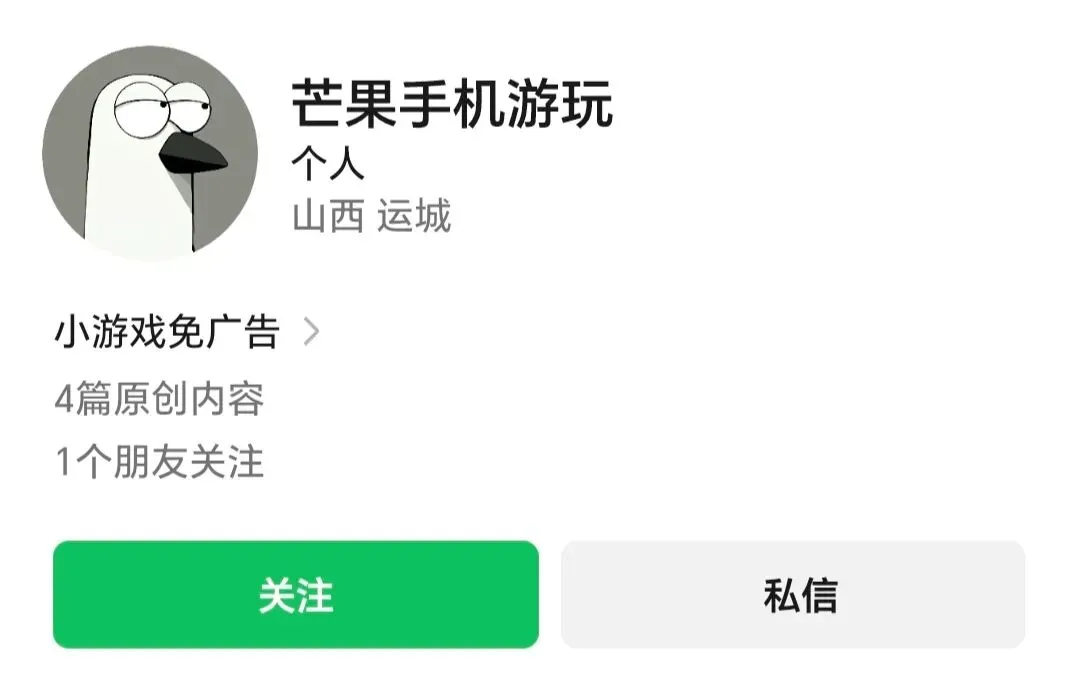This screenshot has width=1078, height=685.
Task: Click the 运城 city text
Action: pyautogui.click(x=414, y=216)
